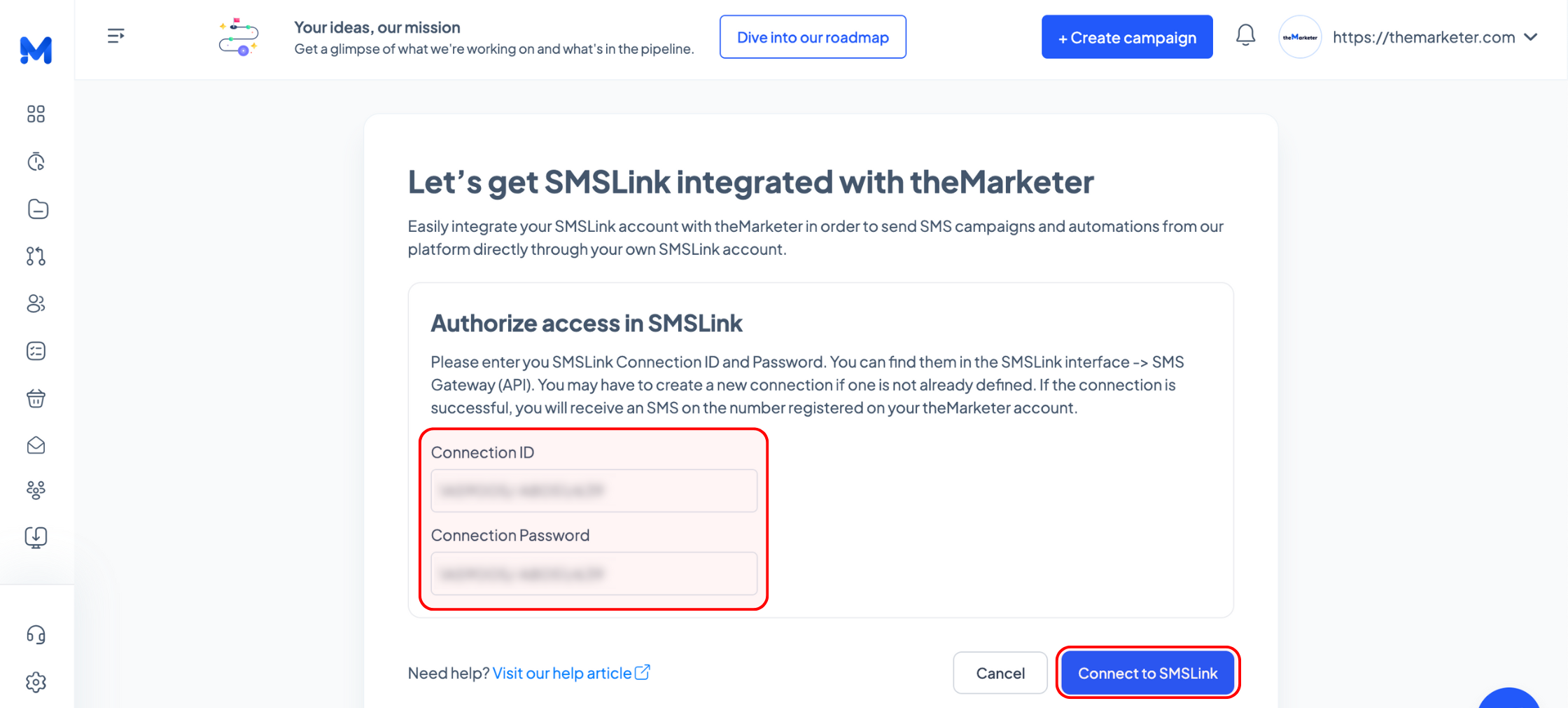Image resolution: width=1568 pixels, height=708 pixels.
Task: Focus the Connection ID input field
Action: (x=594, y=490)
